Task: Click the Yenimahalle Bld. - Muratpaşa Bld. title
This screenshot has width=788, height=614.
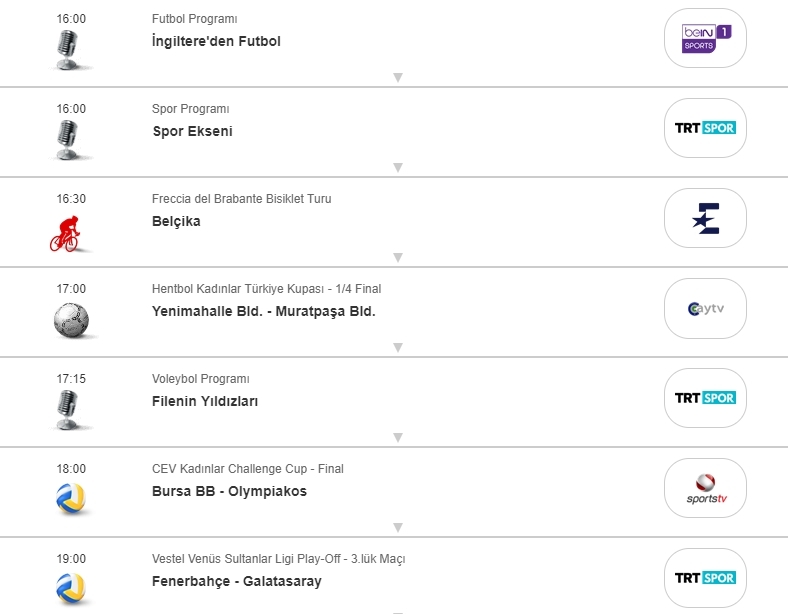Action: [263, 311]
